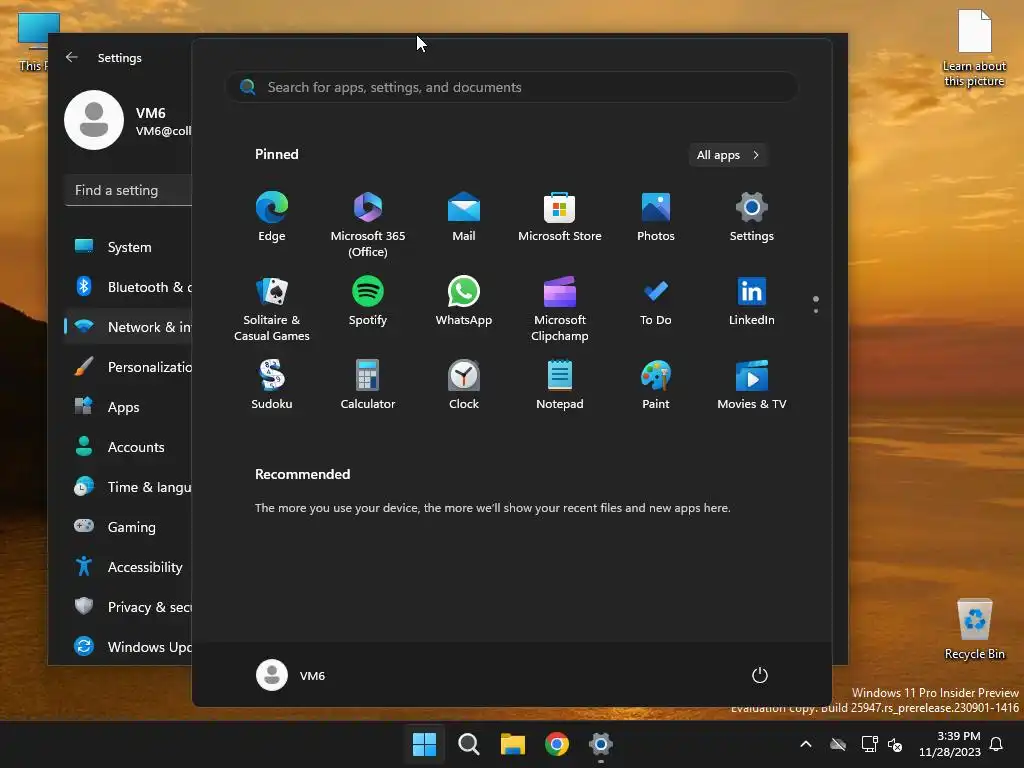
Task: Open Spotify from the Start menu
Action: point(368,301)
